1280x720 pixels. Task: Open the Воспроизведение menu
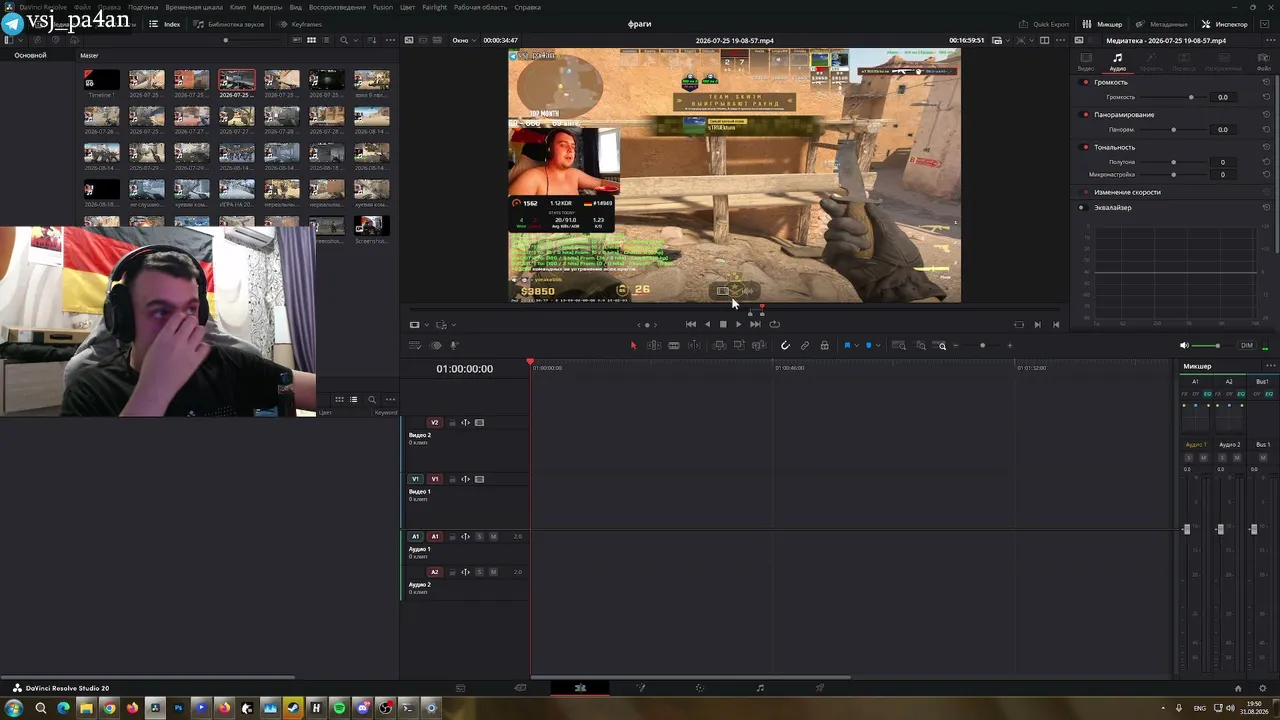click(x=337, y=7)
